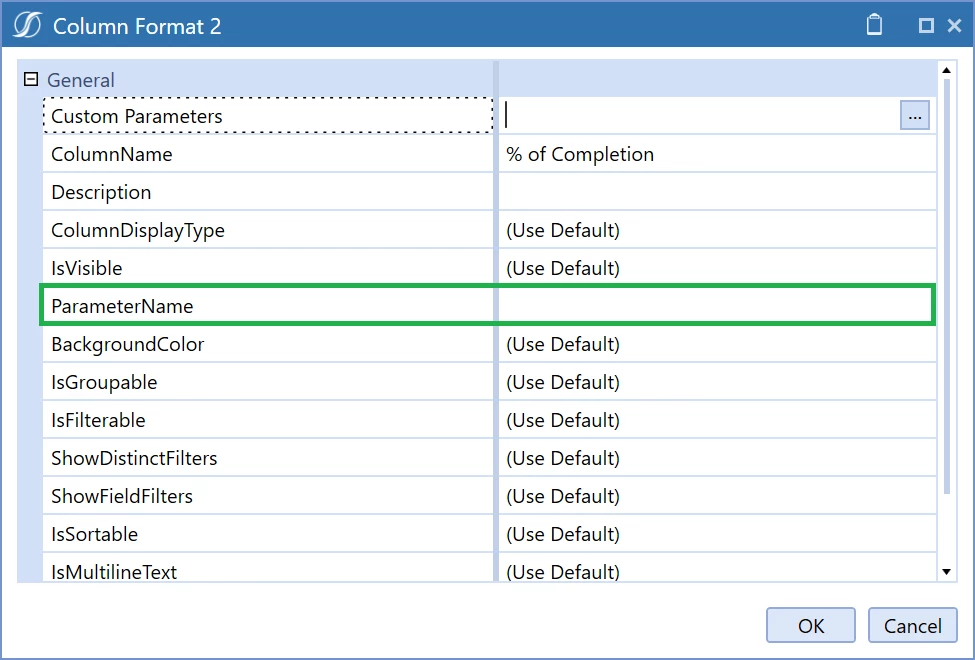Screen dimensions: 975x660
Task: Click the app logo icon in title bar
Action: [27, 26]
